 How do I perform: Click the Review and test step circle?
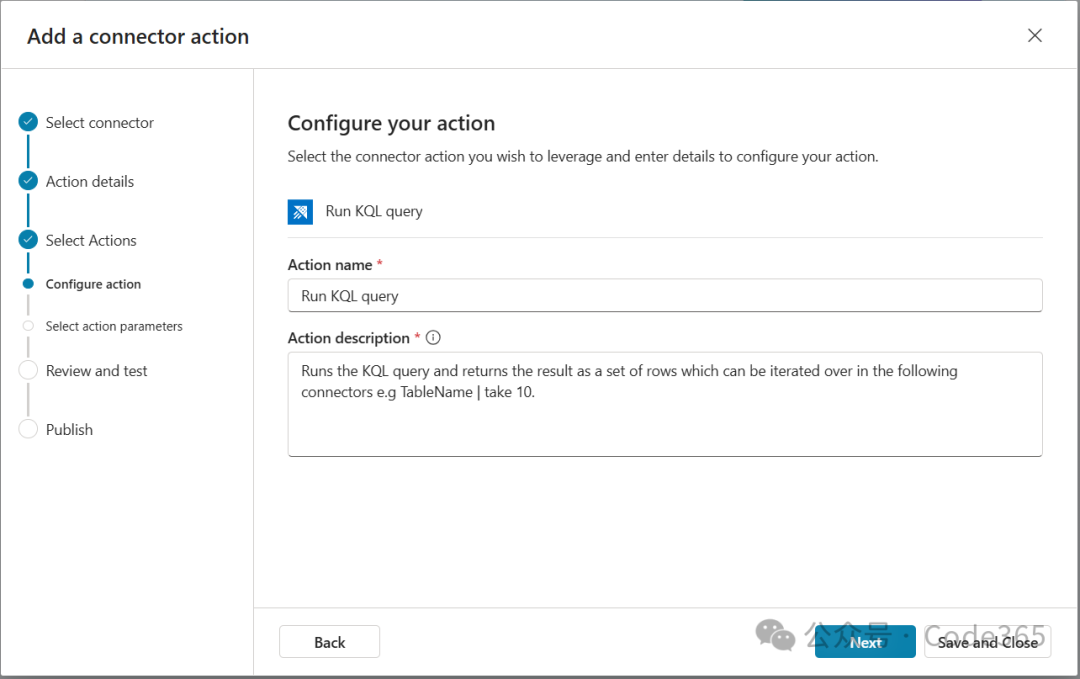point(28,370)
